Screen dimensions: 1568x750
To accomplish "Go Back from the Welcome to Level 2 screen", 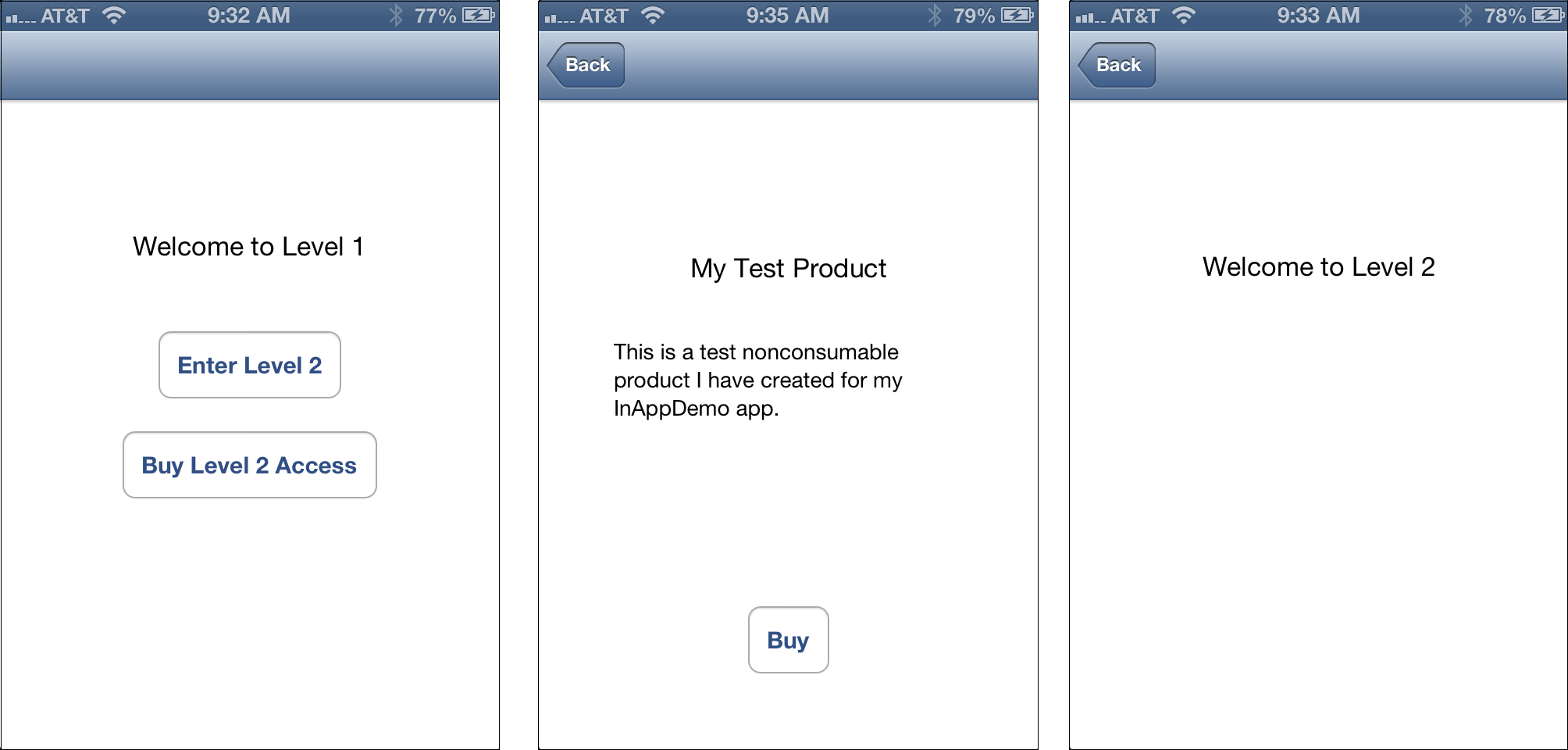I will click(x=1117, y=65).
